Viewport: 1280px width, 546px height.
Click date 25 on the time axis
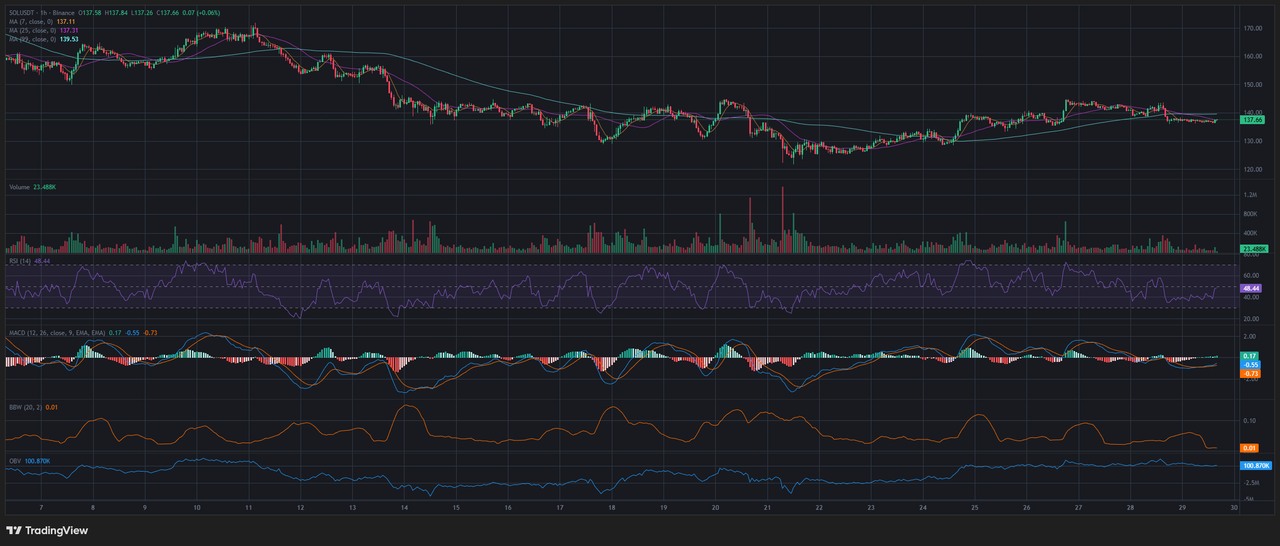[974, 508]
